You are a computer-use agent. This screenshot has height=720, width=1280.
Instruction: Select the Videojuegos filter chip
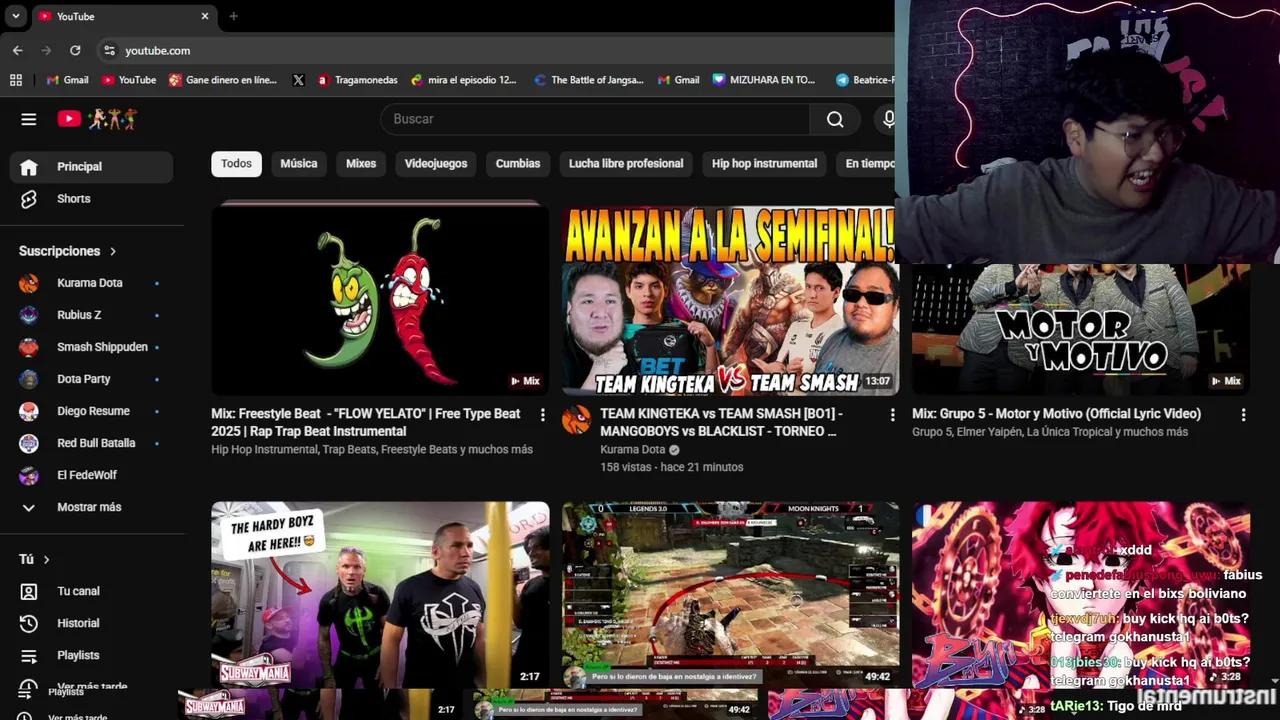coord(436,164)
